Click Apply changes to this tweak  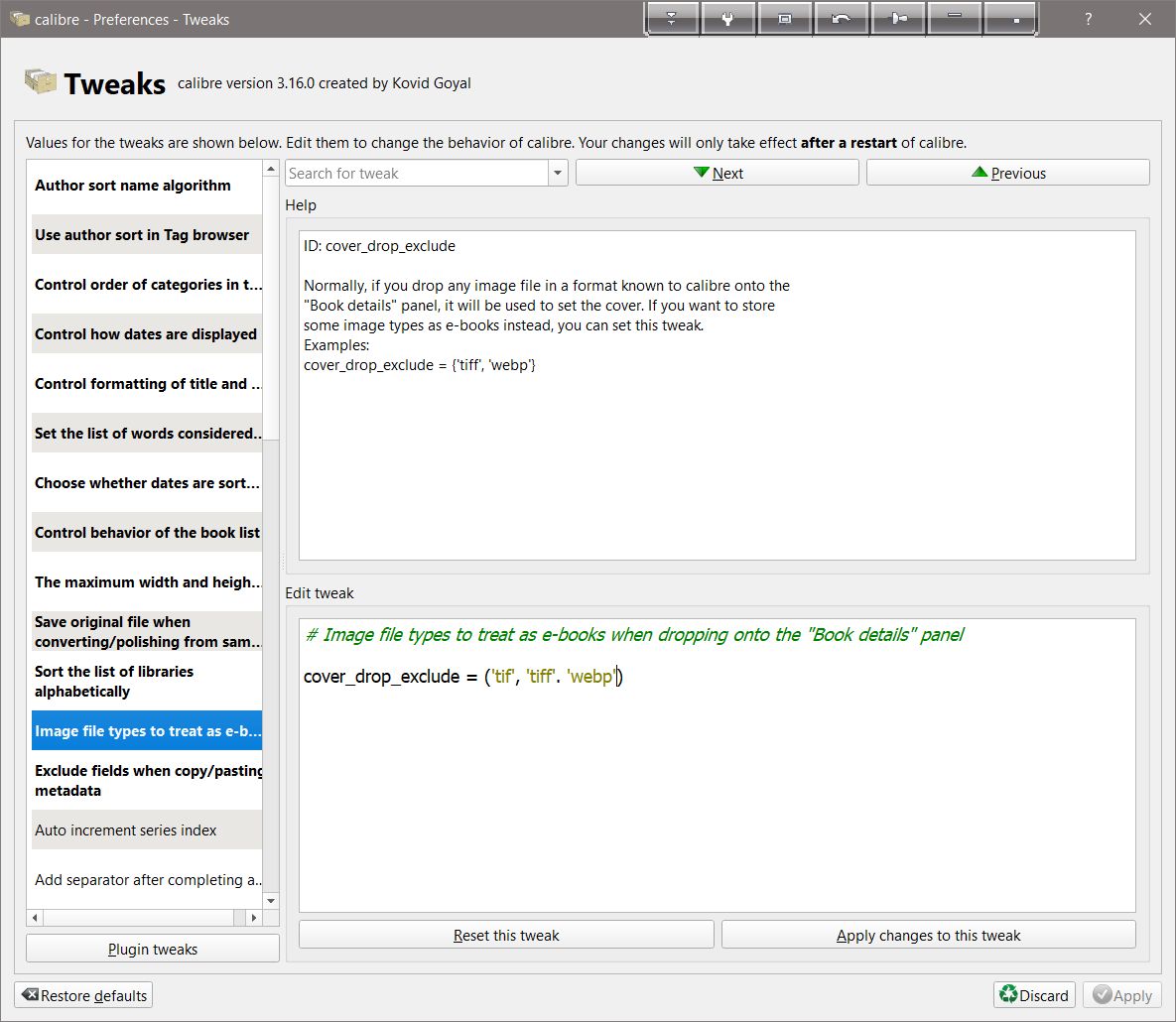point(929,935)
